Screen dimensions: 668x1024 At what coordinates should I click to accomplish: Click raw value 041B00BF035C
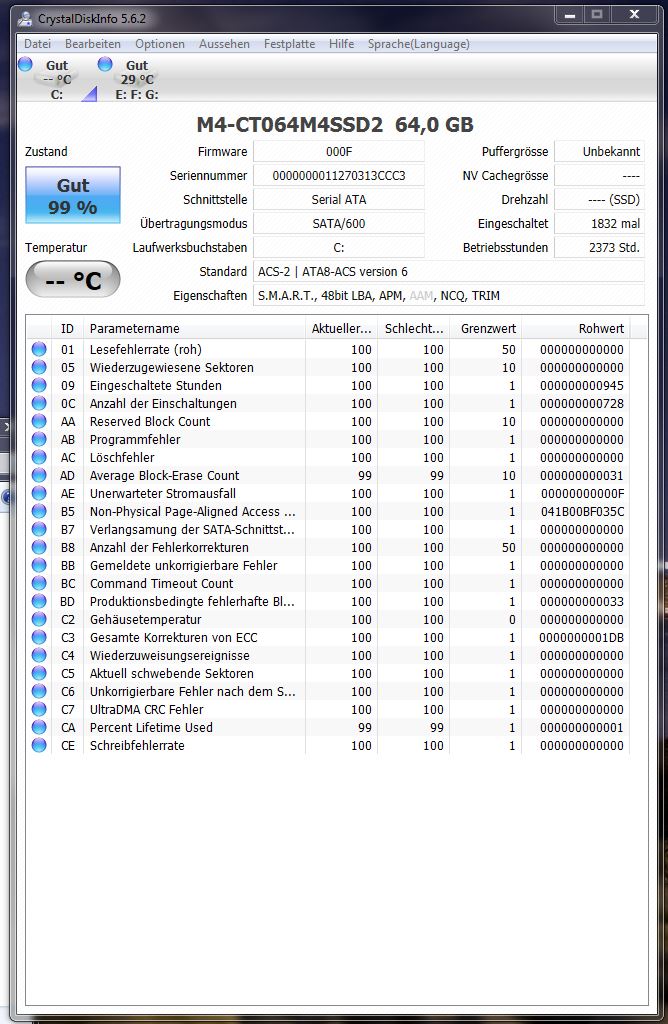[582, 511]
